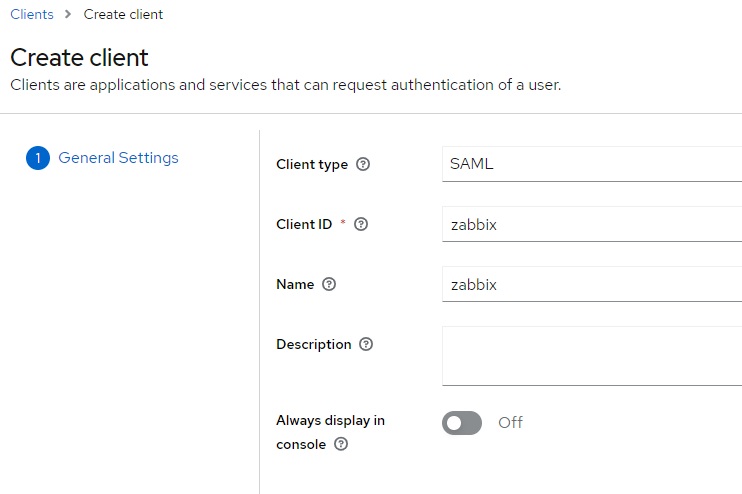Toggle Always display in console switch
Screen dimensions: 742x494
(462, 423)
